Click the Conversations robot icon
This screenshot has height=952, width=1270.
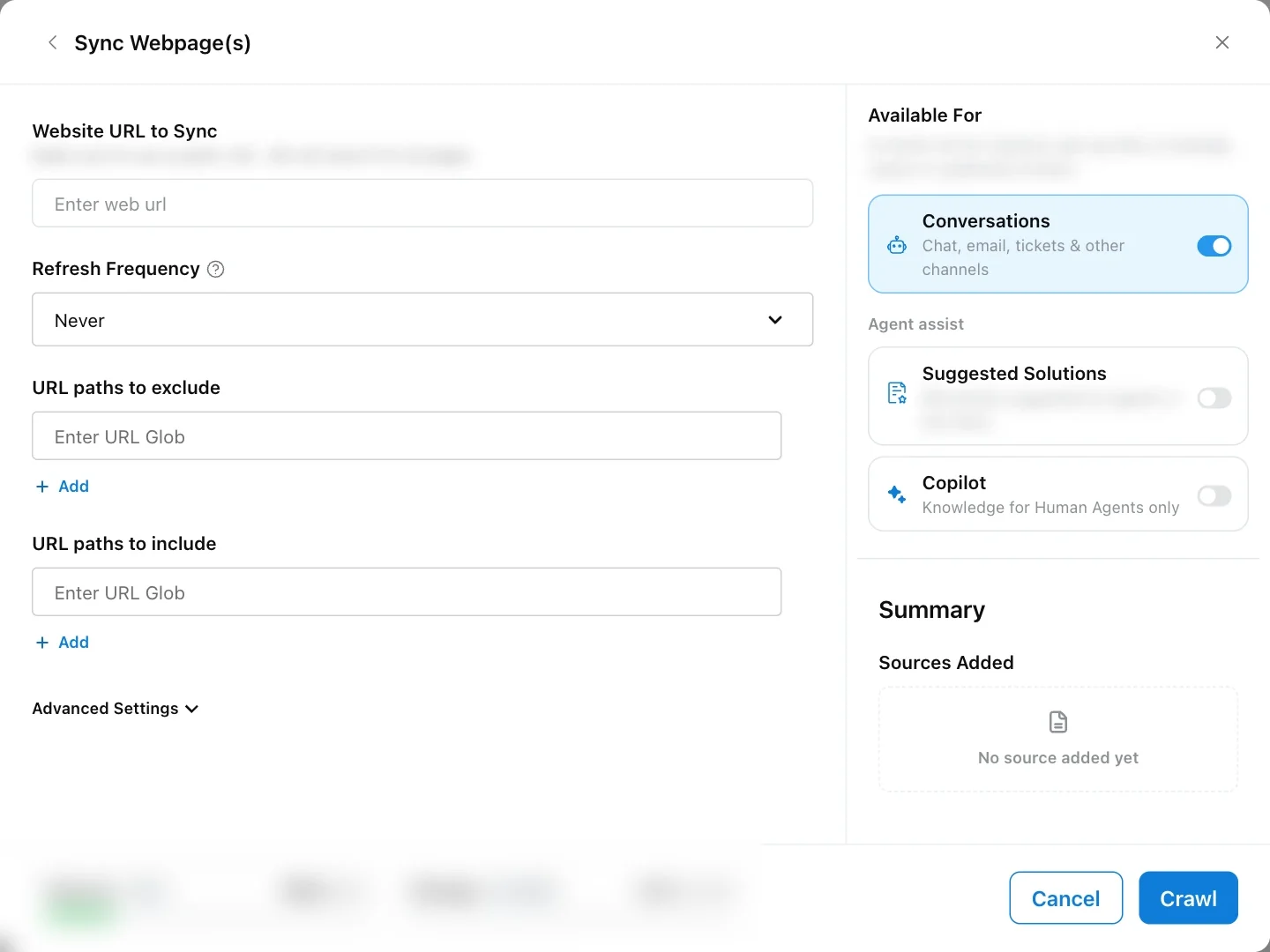pyautogui.click(x=897, y=245)
